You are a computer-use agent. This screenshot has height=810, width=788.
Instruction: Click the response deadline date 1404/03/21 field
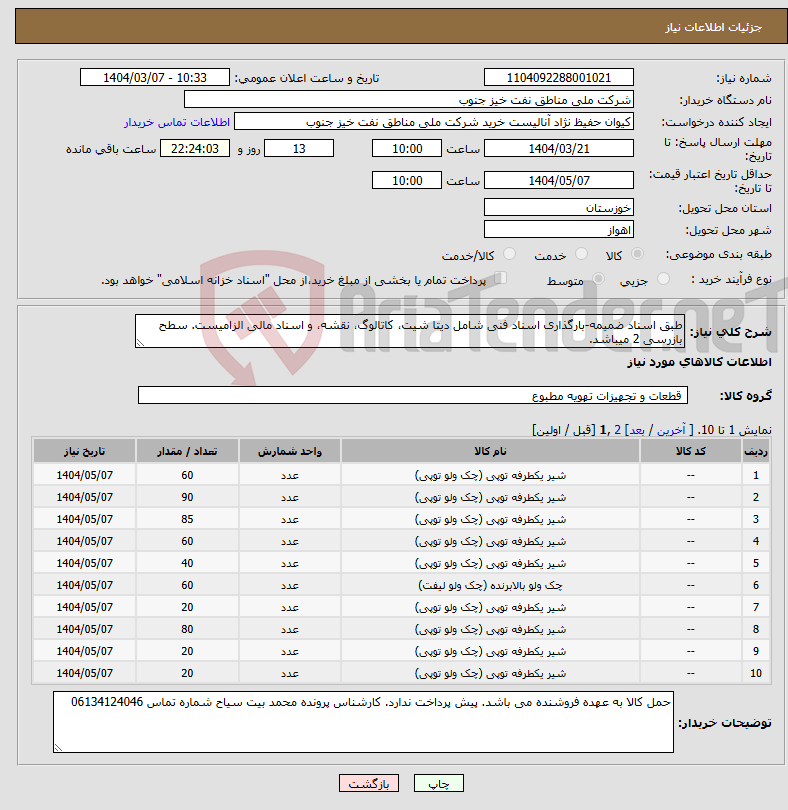point(559,149)
